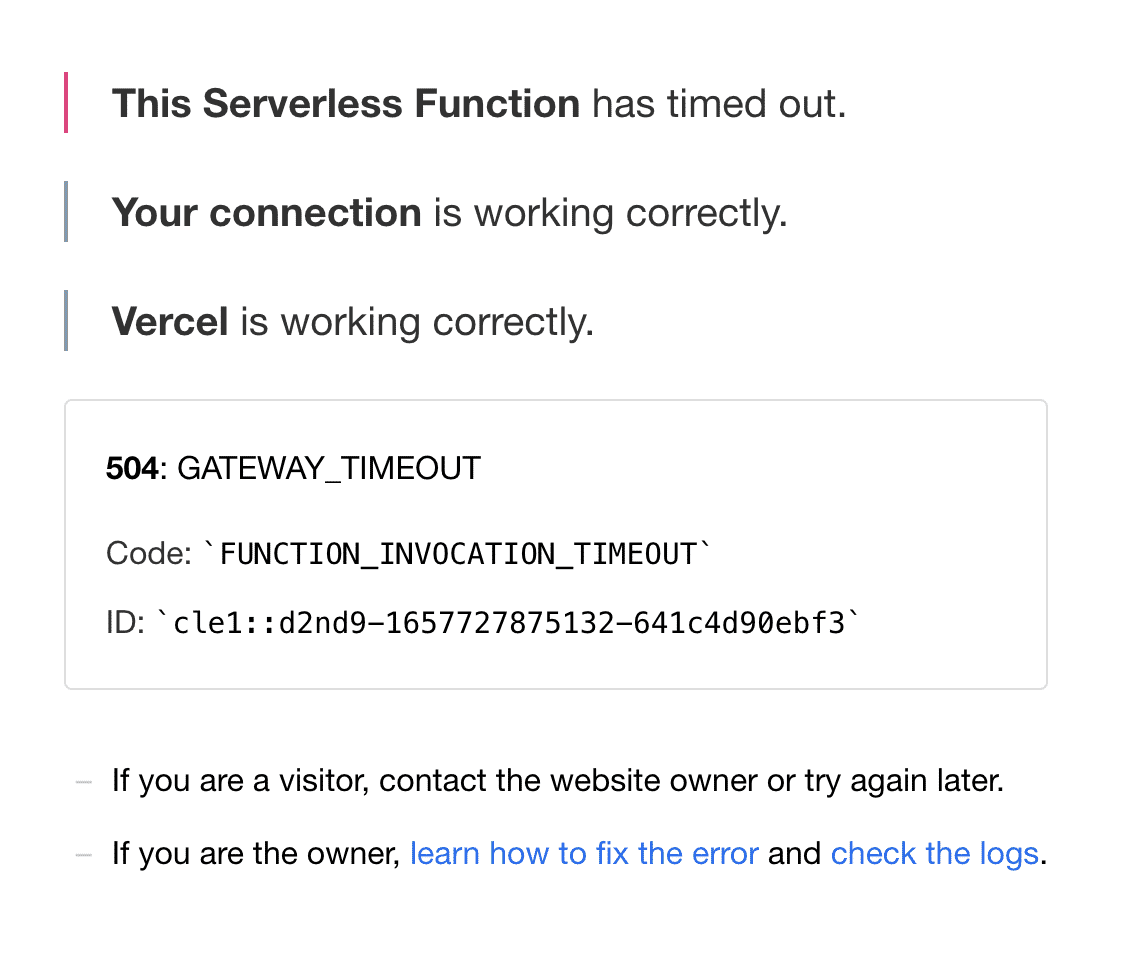Click the 'has timed out.' text
1144x958 pixels.
coord(719,103)
